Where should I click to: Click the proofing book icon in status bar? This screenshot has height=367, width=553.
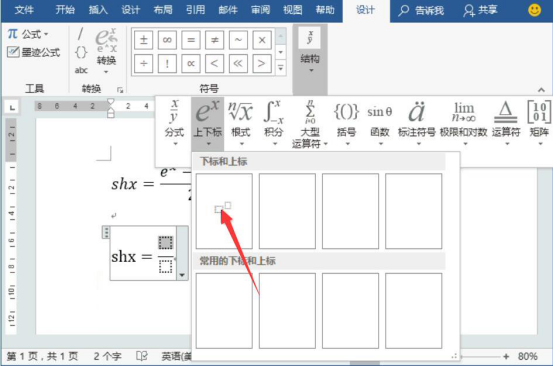coord(142,356)
